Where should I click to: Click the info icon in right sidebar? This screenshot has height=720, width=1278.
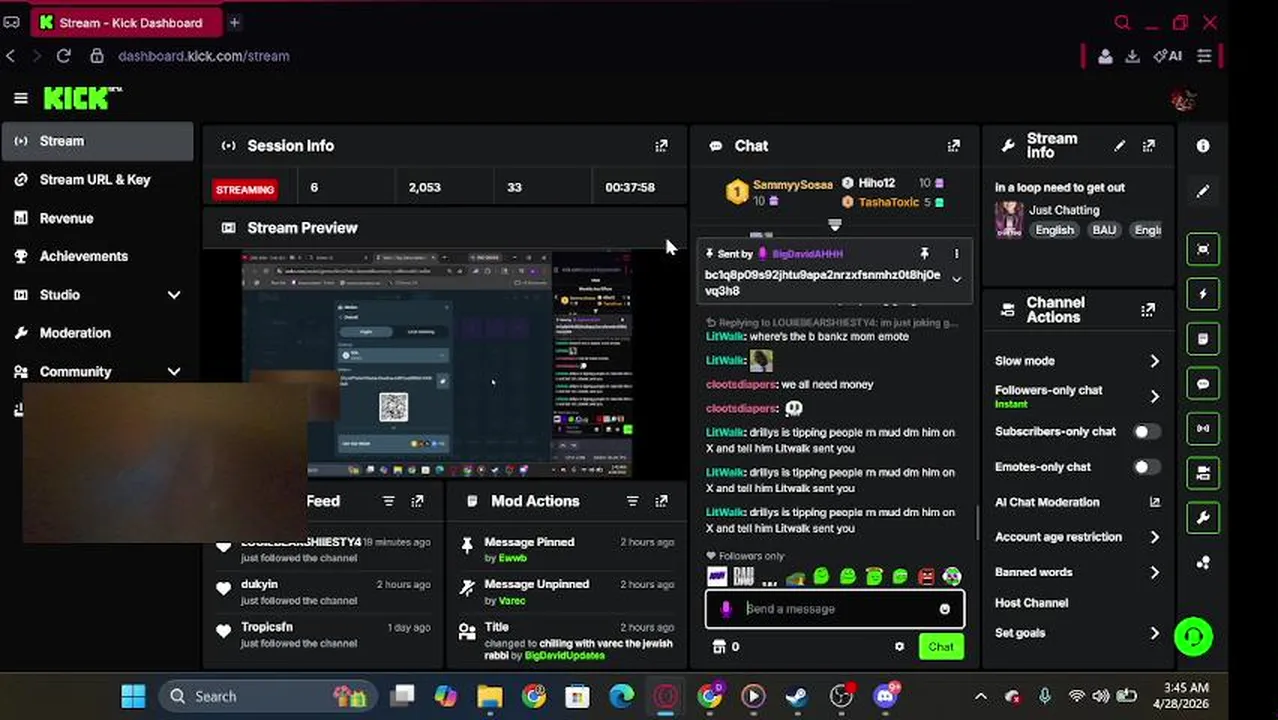point(1203,146)
